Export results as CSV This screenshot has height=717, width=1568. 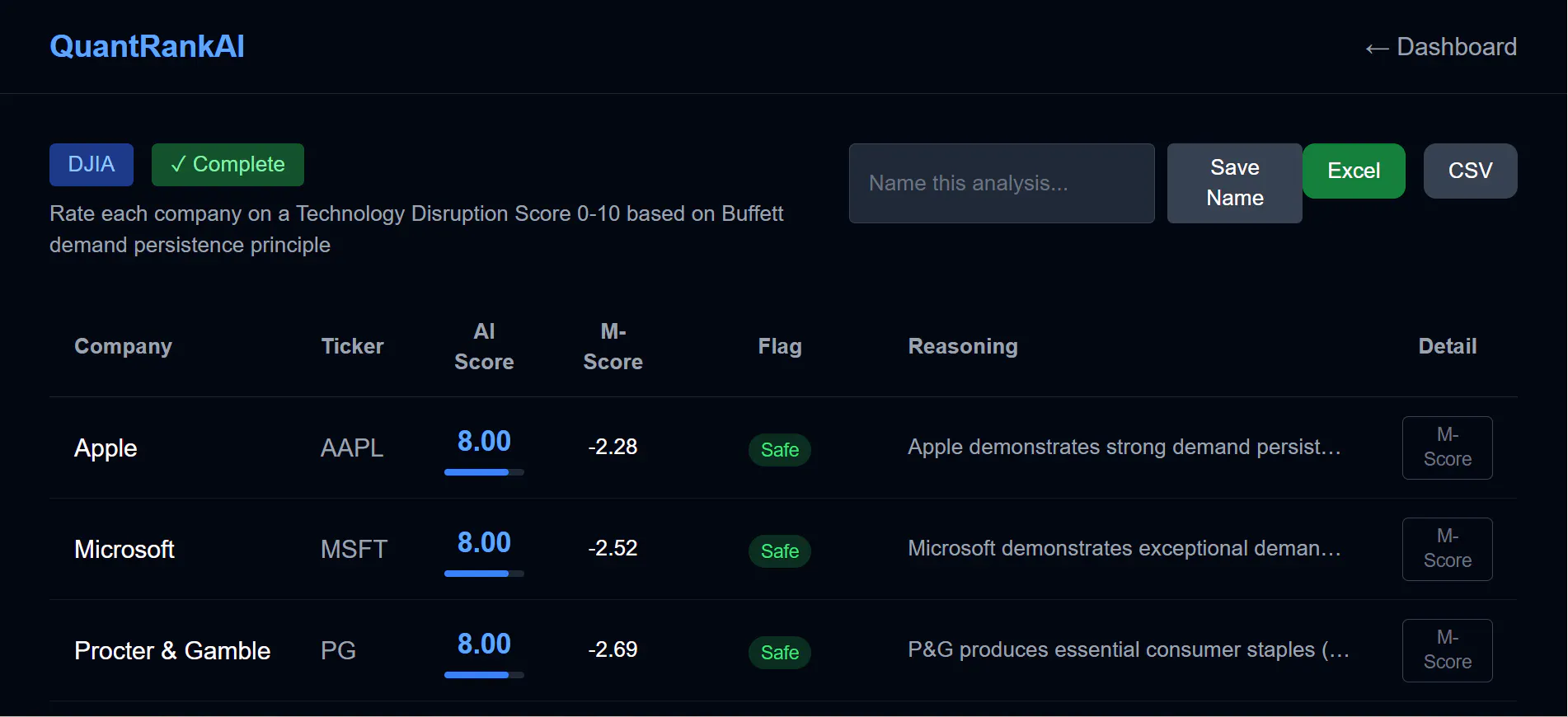(x=1471, y=171)
